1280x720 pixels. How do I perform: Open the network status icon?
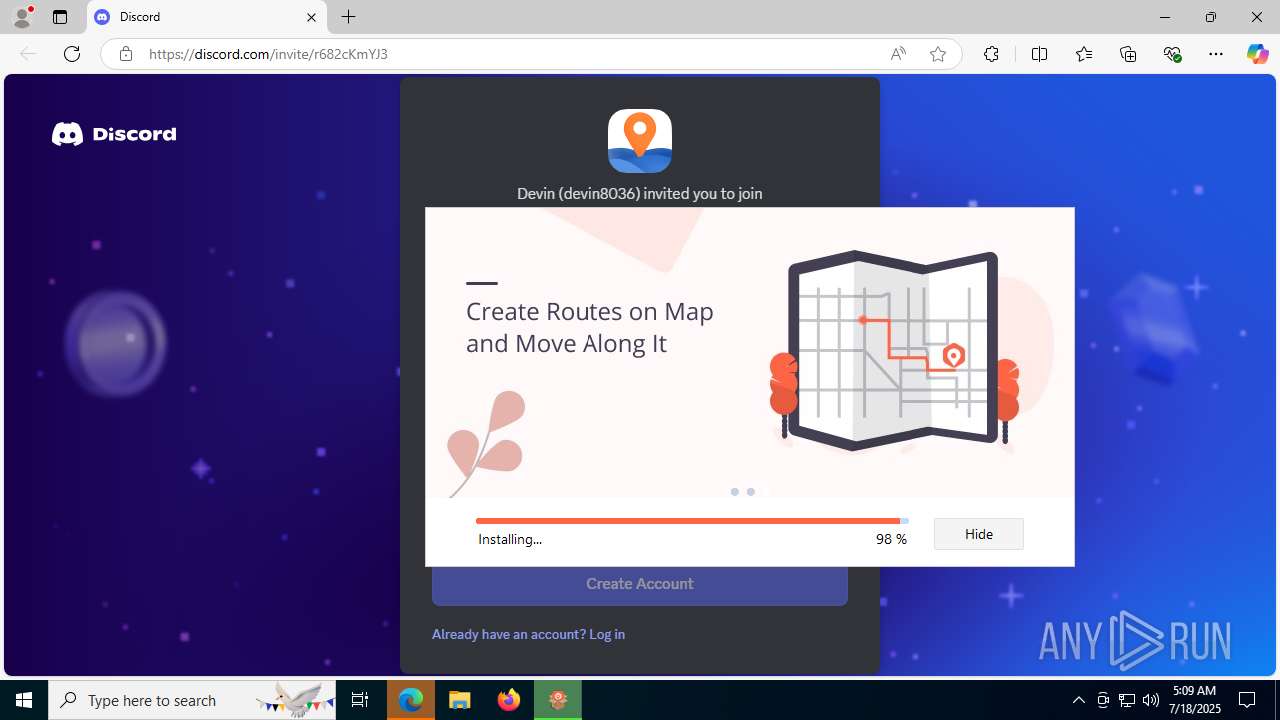pos(1127,700)
